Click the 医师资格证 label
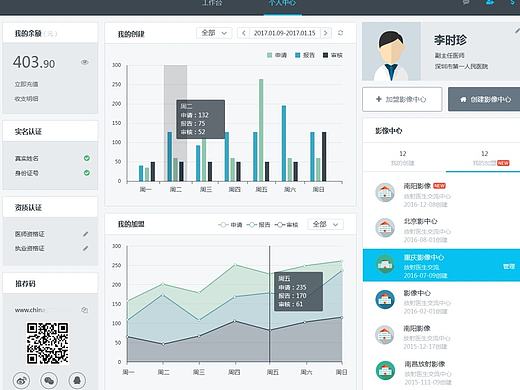This screenshot has height=390, width=520. pos(30,234)
